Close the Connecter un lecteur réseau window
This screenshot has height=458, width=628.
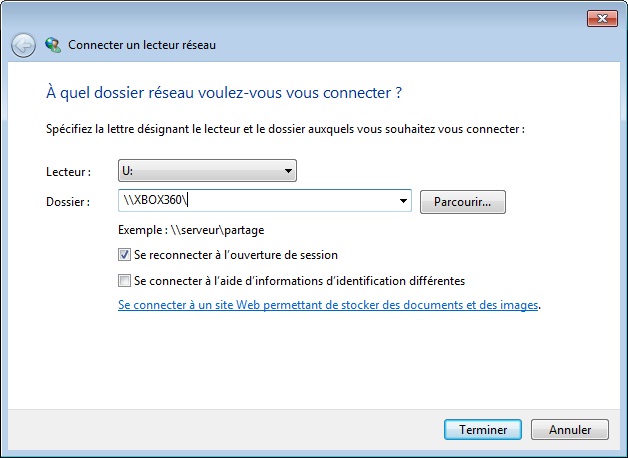click(x=602, y=18)
